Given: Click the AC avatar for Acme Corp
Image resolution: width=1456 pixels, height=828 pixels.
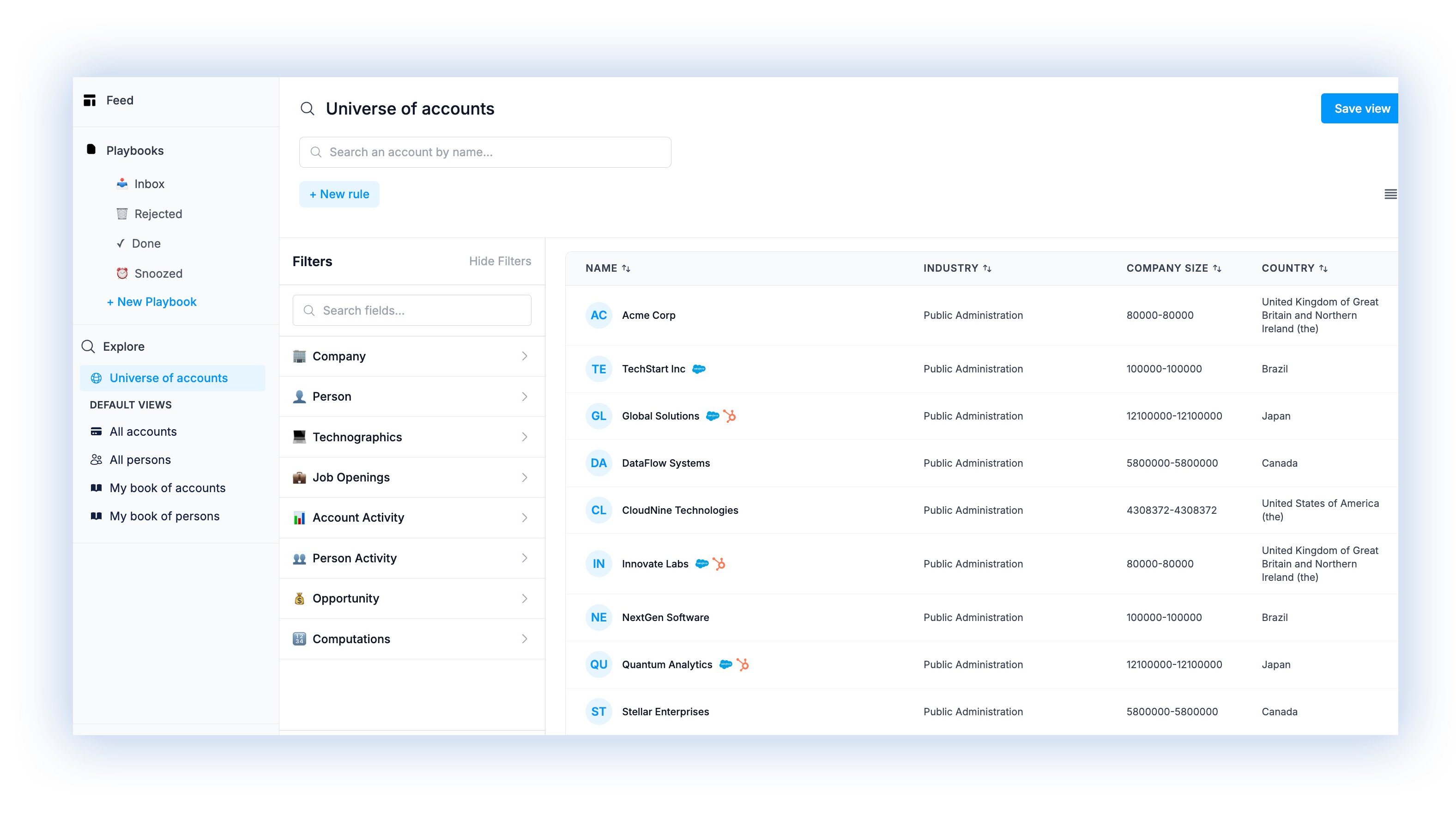Looking at the screenshot, I should (x=598, y=316).
